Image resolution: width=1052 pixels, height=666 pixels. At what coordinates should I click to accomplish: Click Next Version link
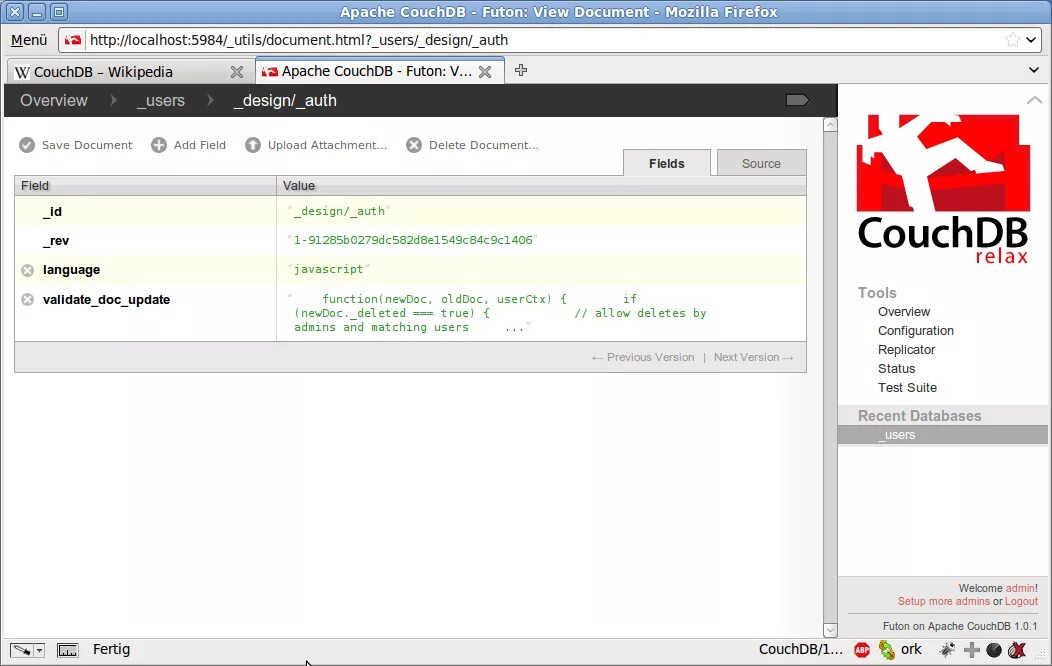753,357
